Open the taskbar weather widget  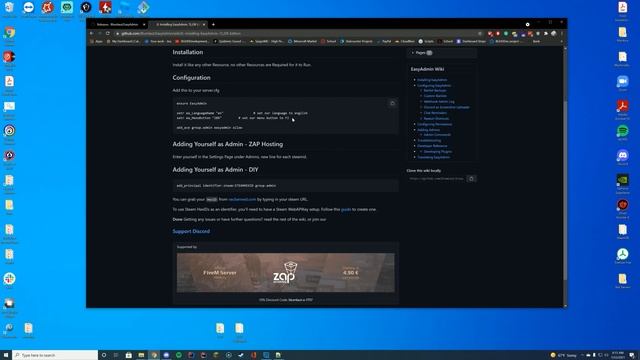click(563, 355)
